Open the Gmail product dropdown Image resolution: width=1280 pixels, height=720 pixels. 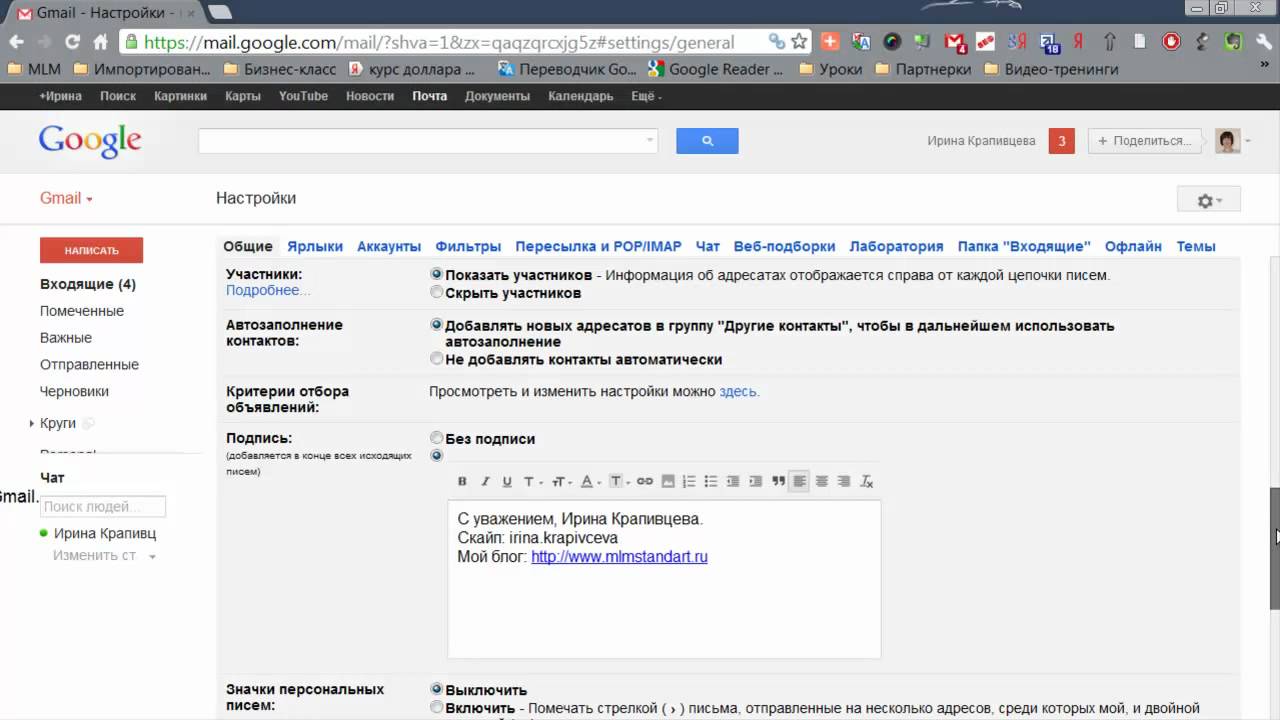66,198
